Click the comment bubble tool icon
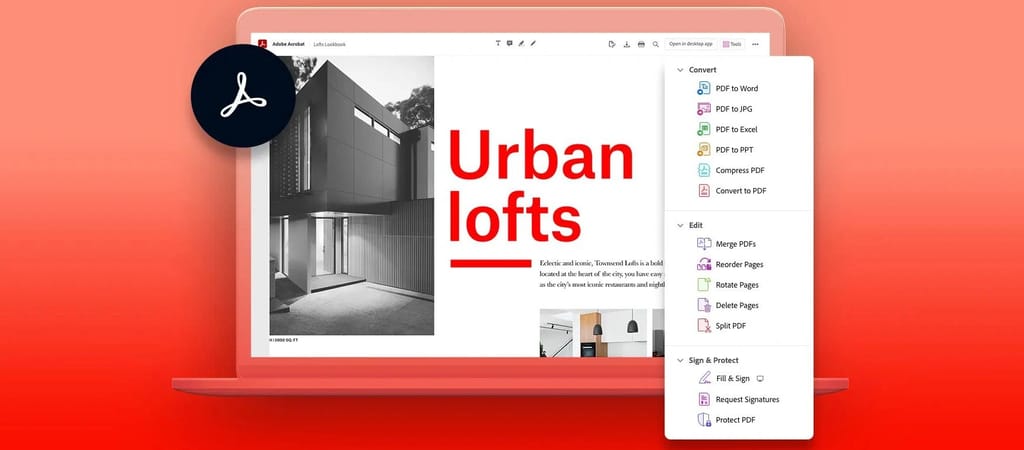 pos(510,44)
